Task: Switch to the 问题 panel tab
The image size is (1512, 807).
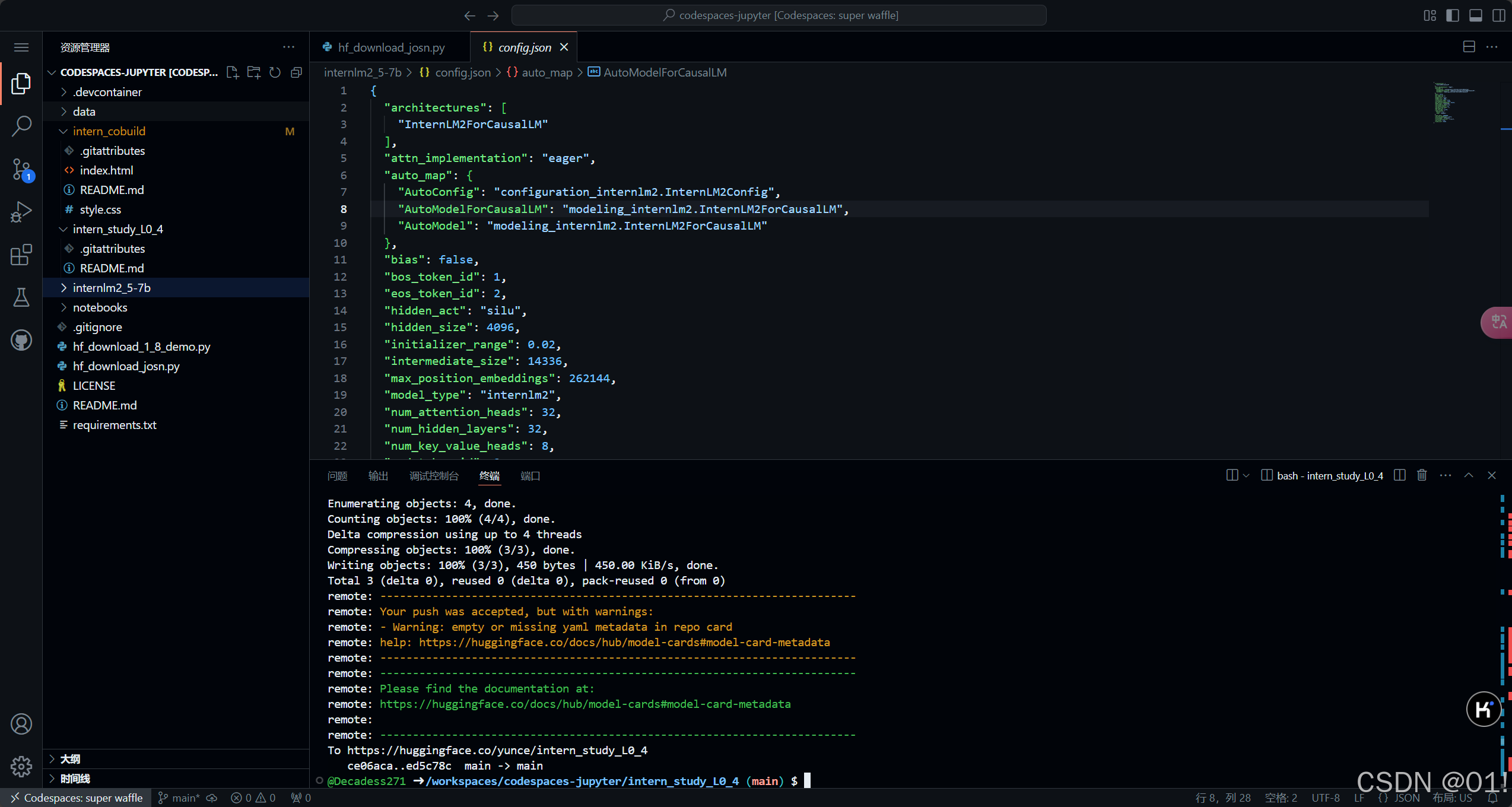Action: (x=337, y=476)
